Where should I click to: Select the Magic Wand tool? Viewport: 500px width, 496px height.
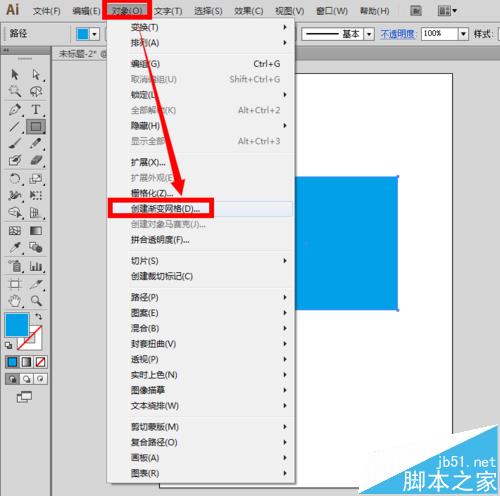click(15, 91)
